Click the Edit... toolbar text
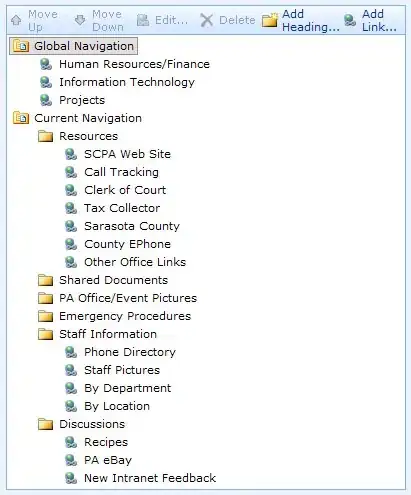The width and height of the screenshot is (411, 495). pyautogui.click(x=171, y=20)
